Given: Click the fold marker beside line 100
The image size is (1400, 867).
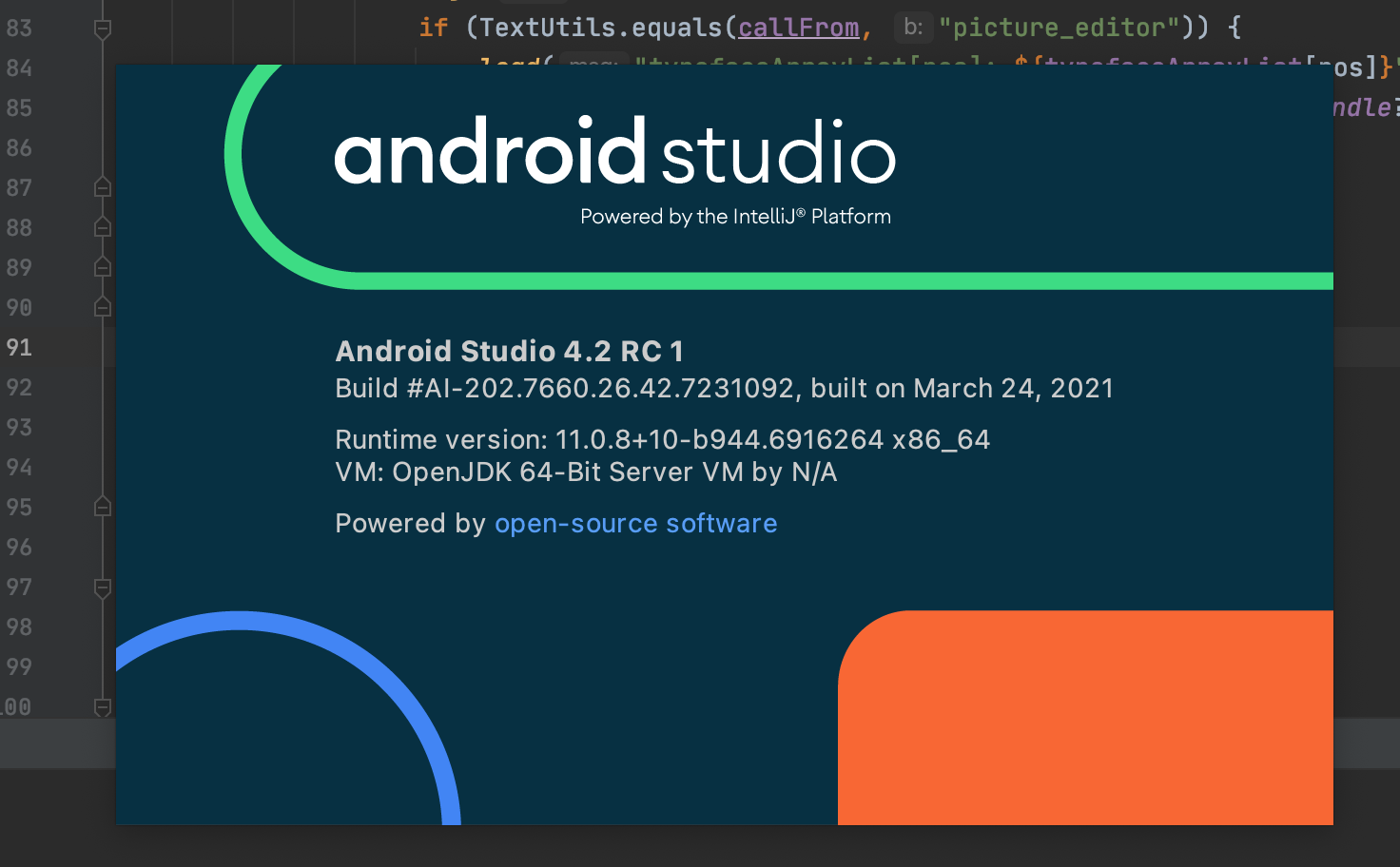Looking at the screenshot, I should pyautogui.click(x=103, y=706).
